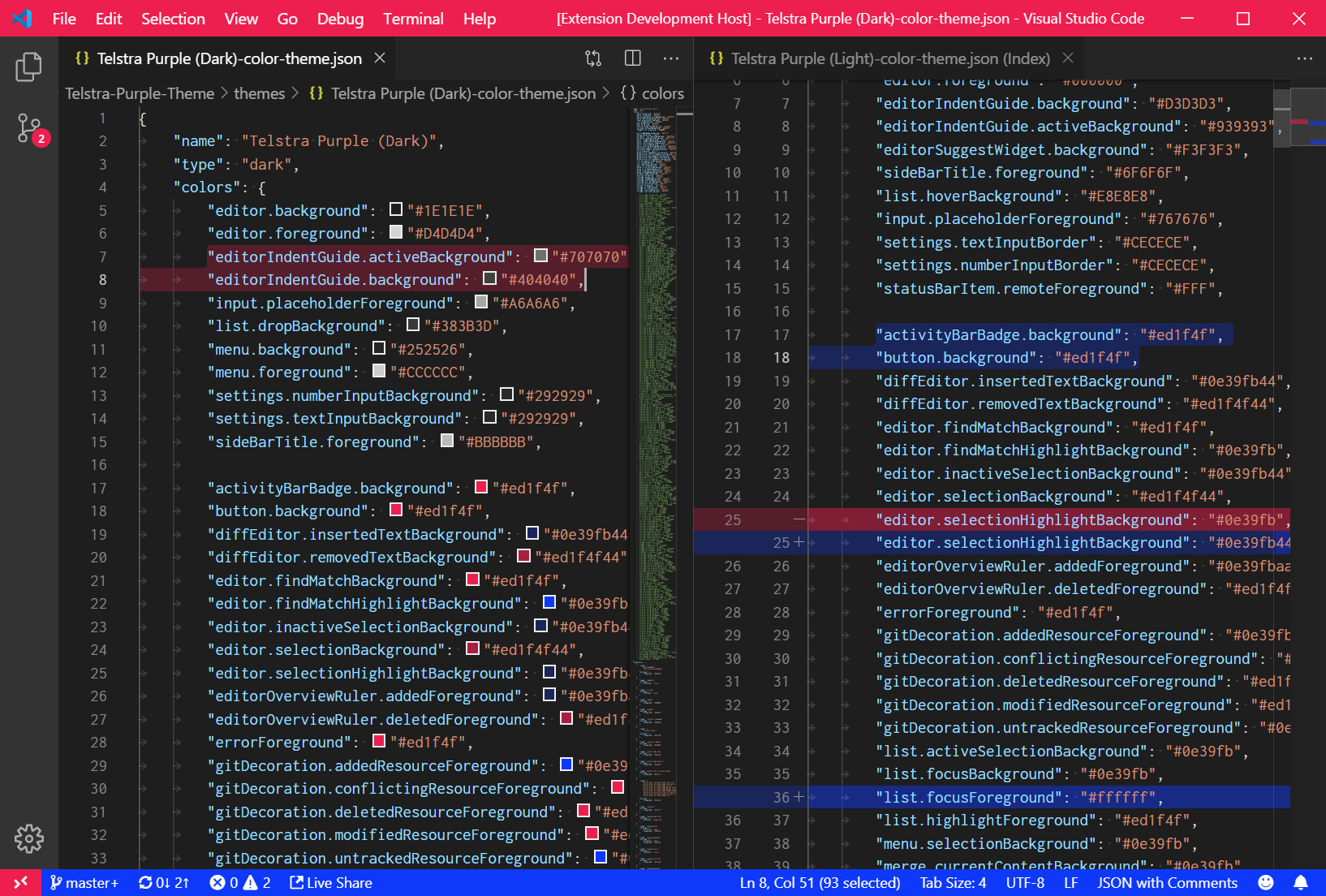Open the View menu
The height and width of the screenshot is (896, 1326).
(x=241, y=18)
